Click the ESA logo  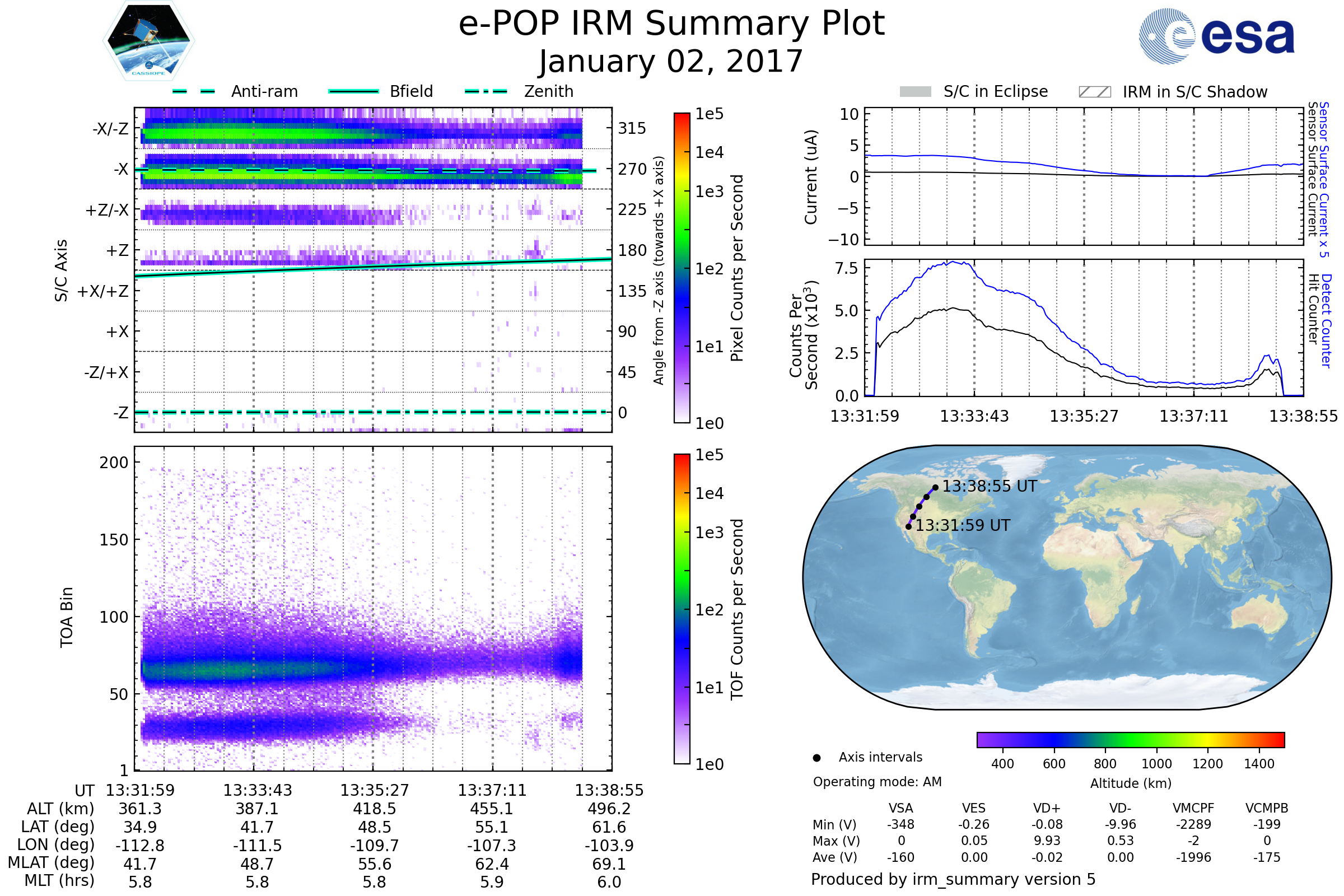coord(1217,35)
